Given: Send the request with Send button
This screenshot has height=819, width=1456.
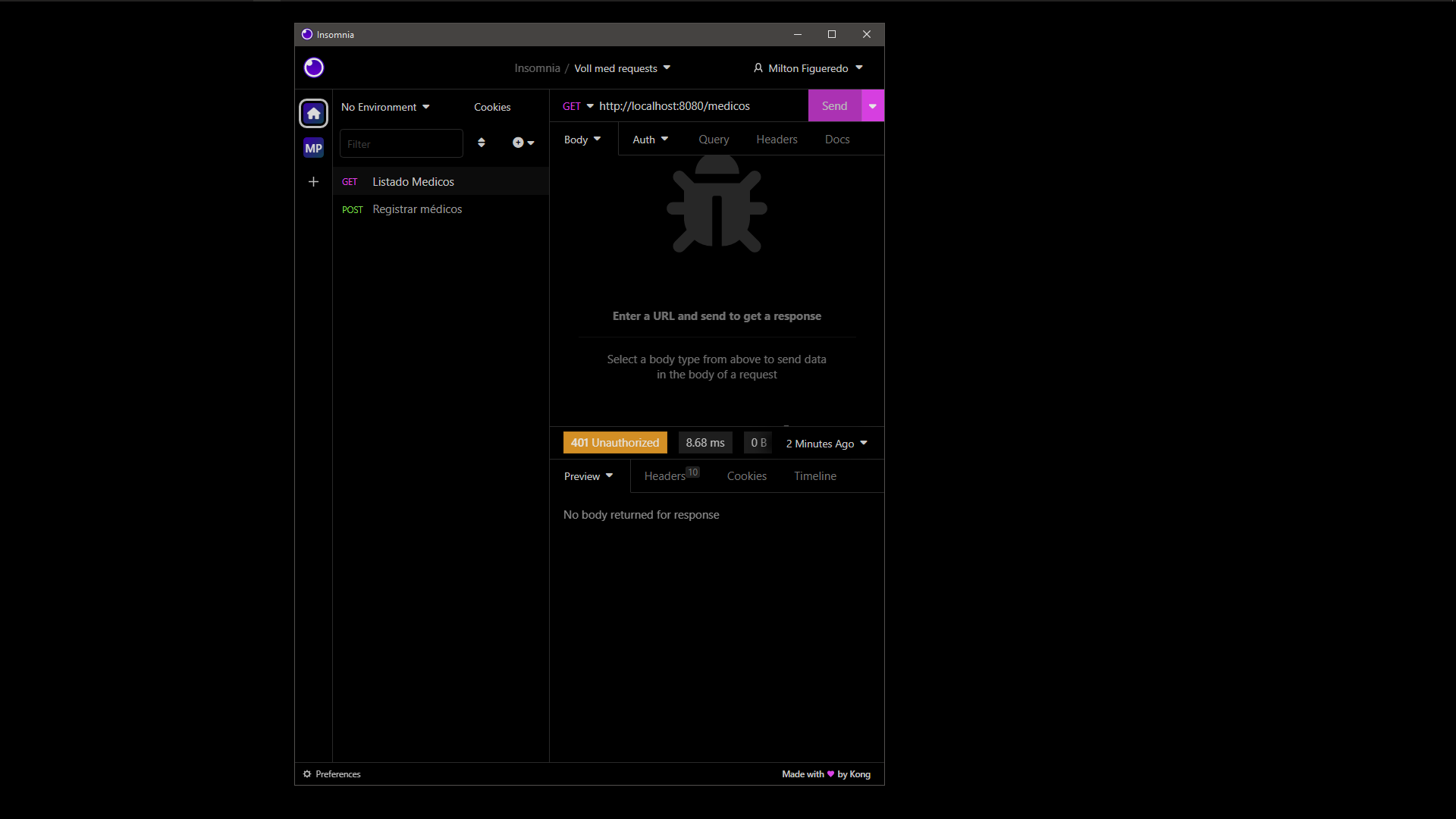Looking at the screenshot, I should [834, 106].
